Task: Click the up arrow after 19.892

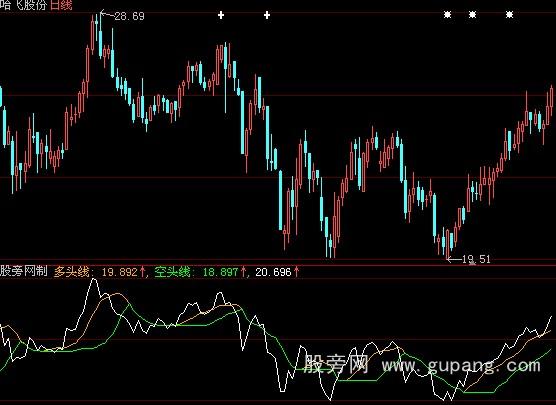Action: click(143, 272)
